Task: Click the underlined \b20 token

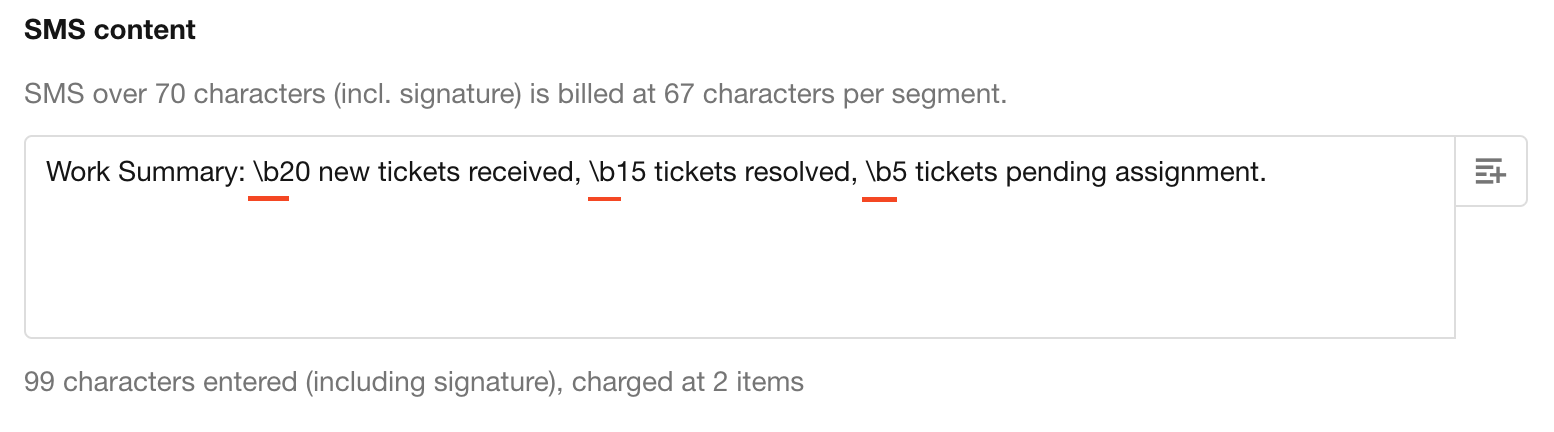Action: 269,173
